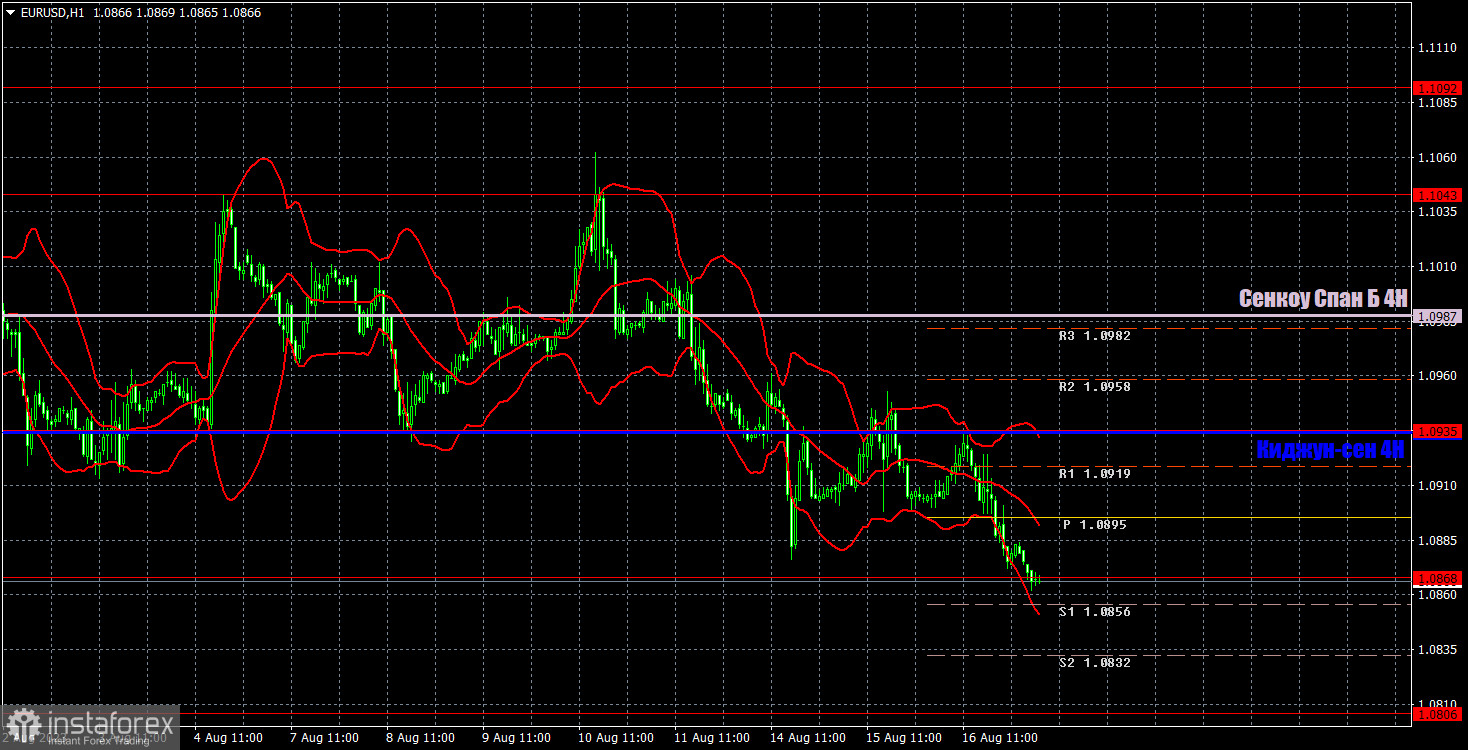
Task: Click the red 1.0806 price level tag
Action: pos(1439,714)
